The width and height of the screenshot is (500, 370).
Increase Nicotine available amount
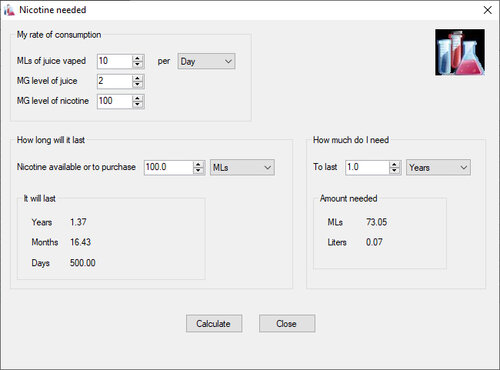pos(198,164)
